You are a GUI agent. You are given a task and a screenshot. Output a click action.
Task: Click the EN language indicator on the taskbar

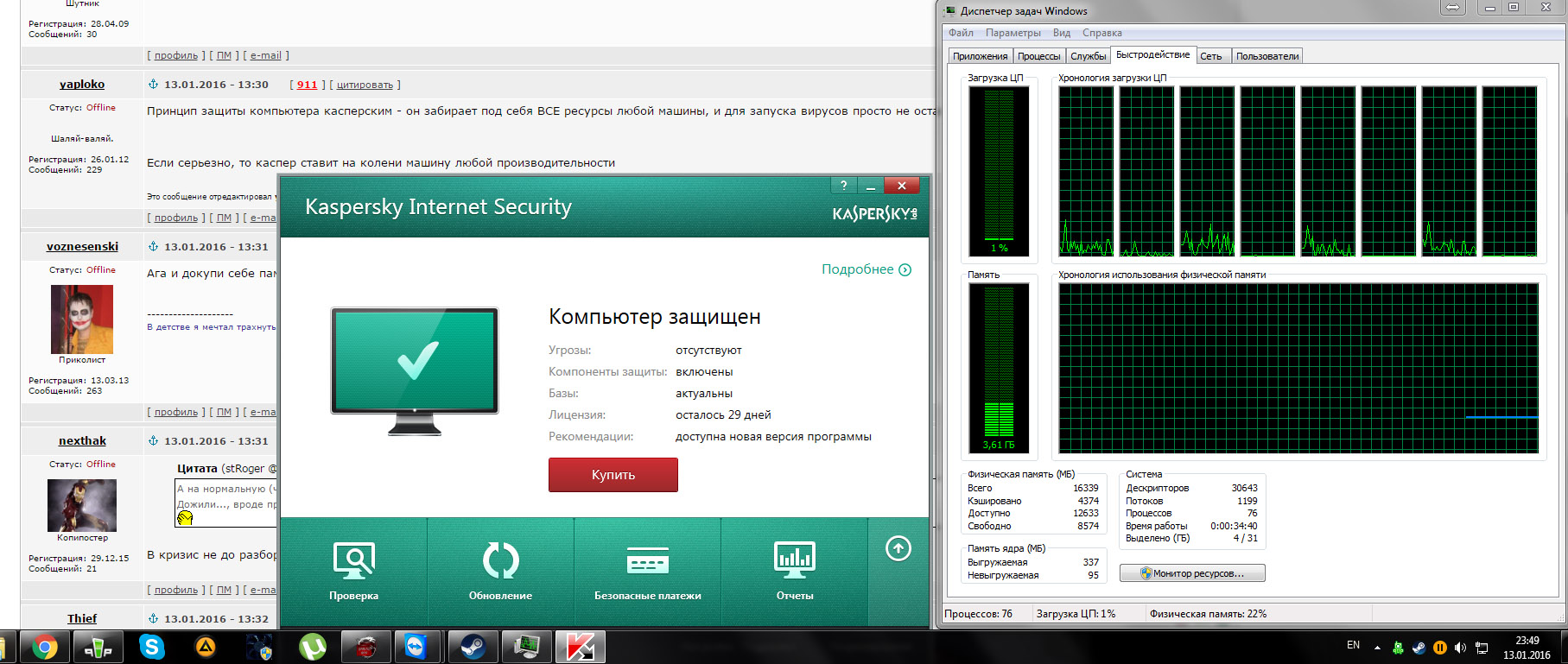point(1353,645)
